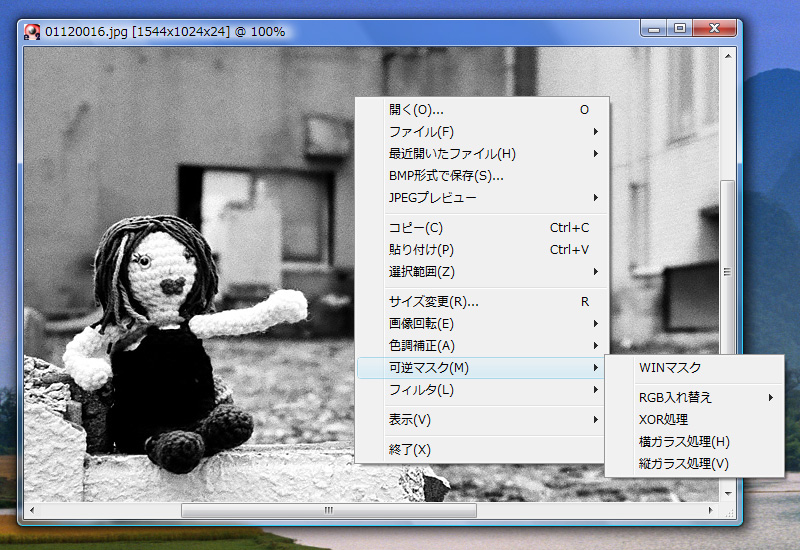This screenshot has width=800, height=550.
Task: Open the 色調補正(A) submenu
Action: 482,345
